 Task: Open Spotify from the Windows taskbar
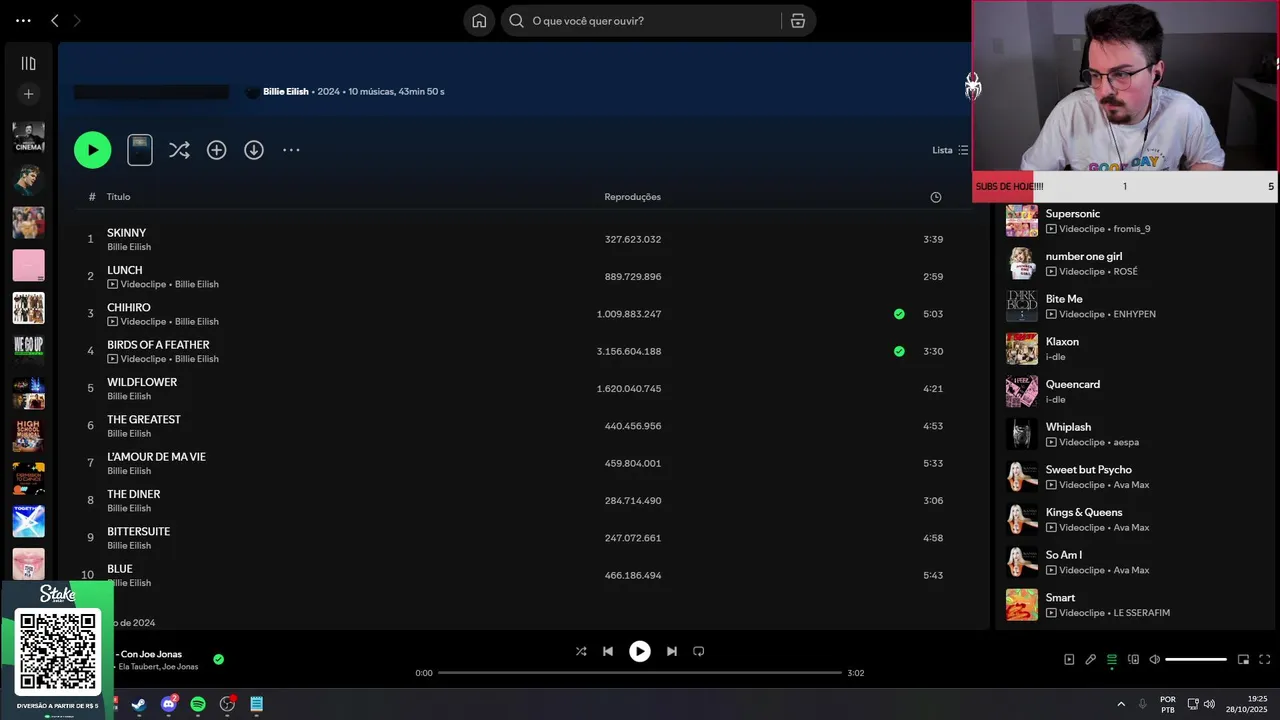198,704
